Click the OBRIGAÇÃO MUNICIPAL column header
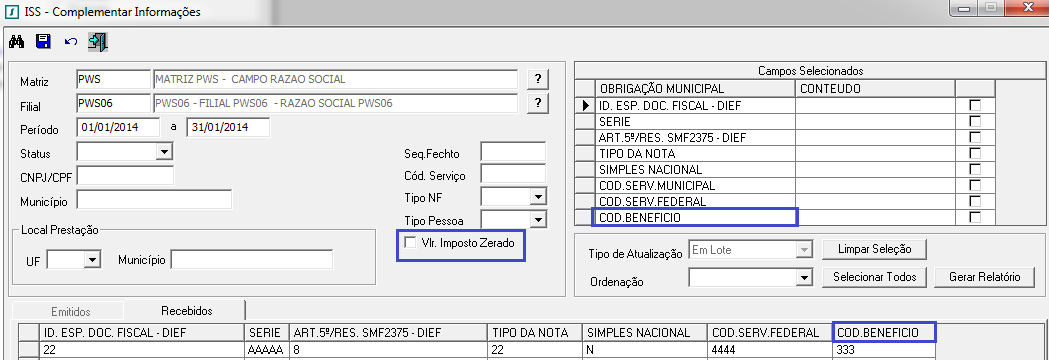Viewport: 1049px width, 360px height. 694,88
